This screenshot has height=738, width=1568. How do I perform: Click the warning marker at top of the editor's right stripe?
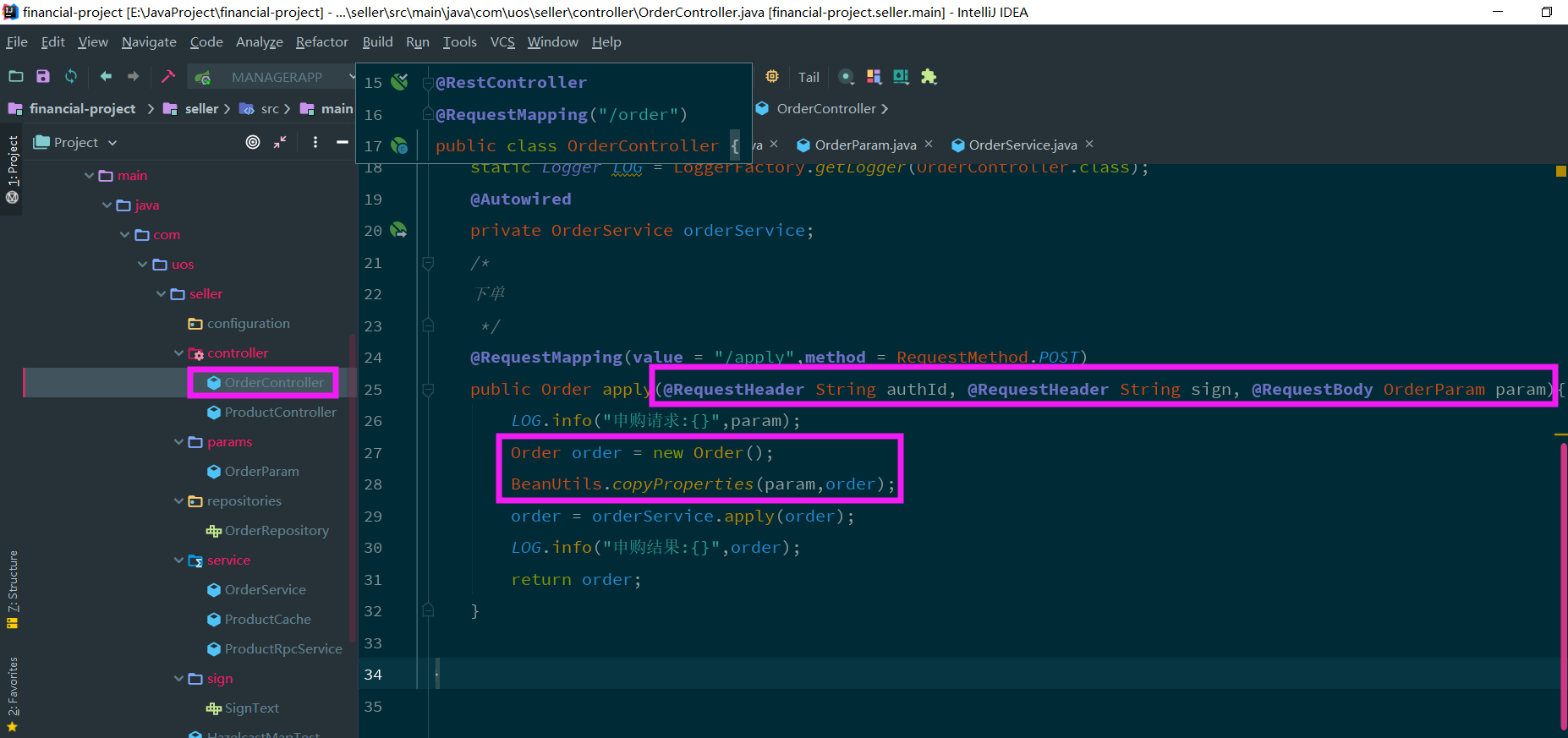coord(1561,171)
